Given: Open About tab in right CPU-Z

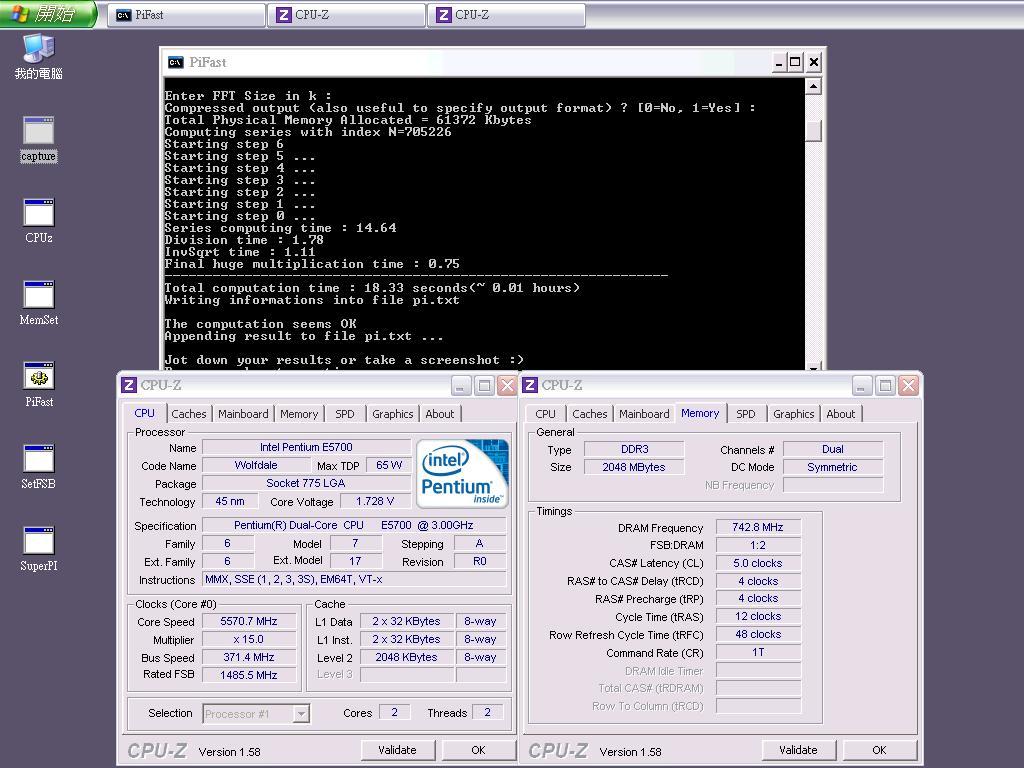Looking at the screenshot, I should coord(840,414).
